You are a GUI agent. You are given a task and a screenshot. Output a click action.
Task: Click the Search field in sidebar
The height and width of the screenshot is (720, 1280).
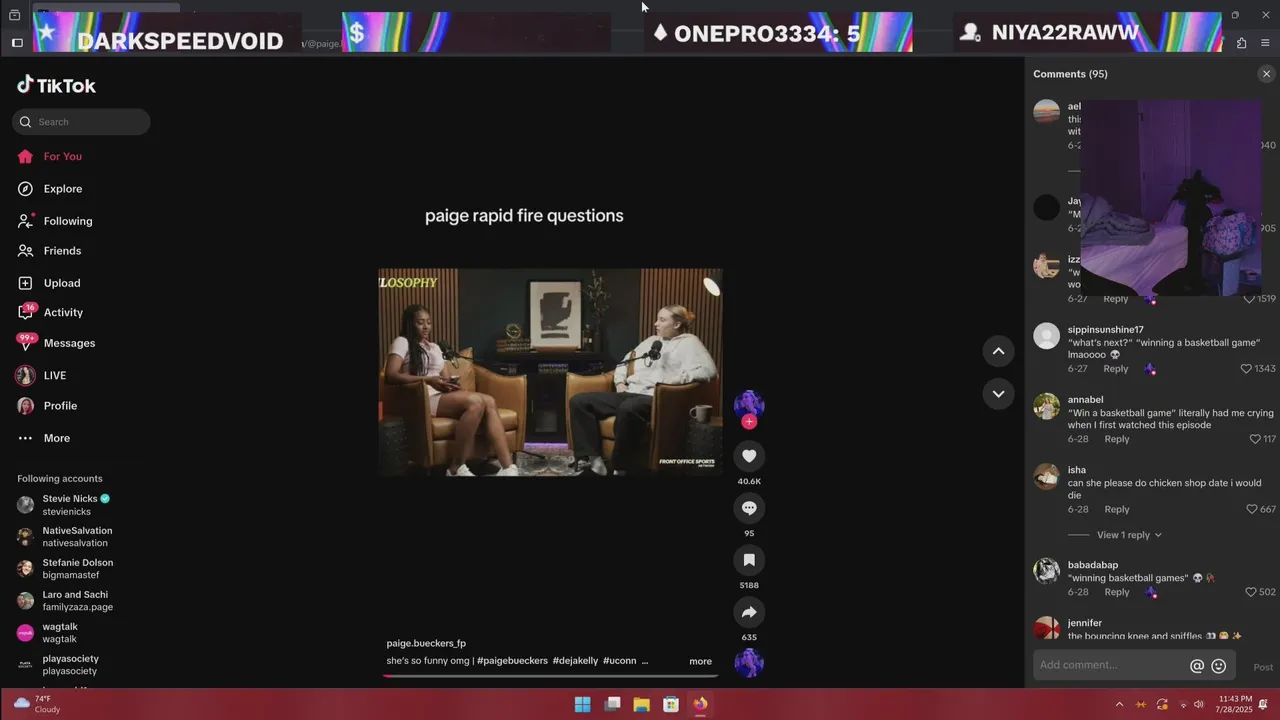(81, 122)
